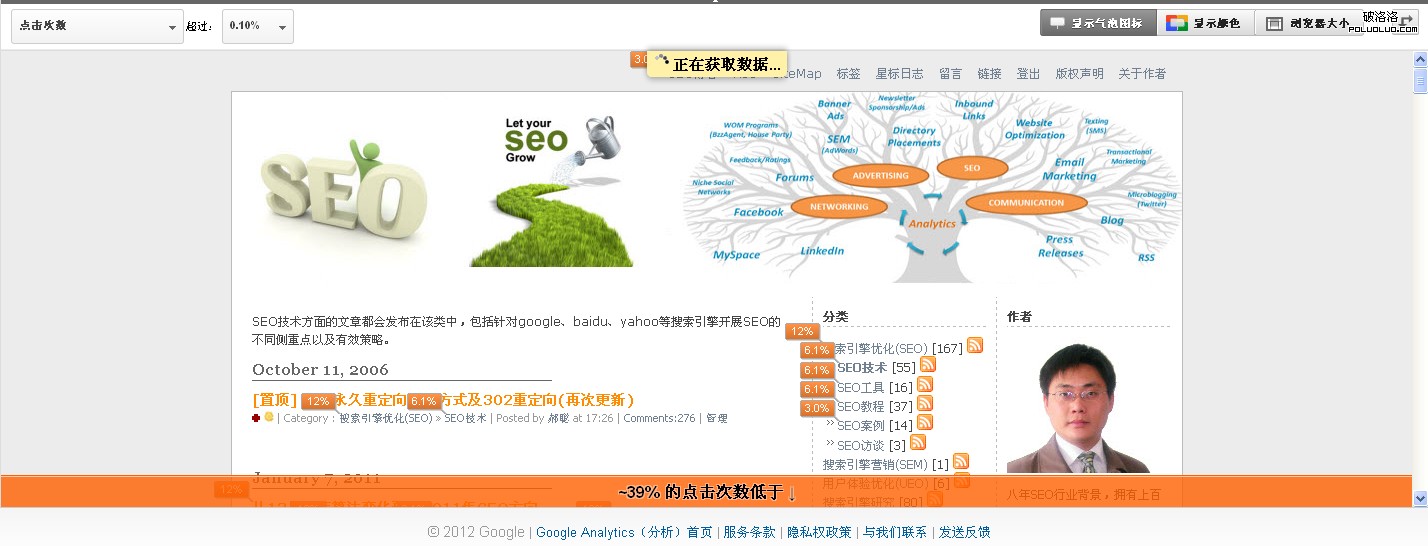Viewport: 1428px width, 546px height.
Task: Toggle 显示气泡图标 bubble display mode
Action: (x=1098, y=23)
